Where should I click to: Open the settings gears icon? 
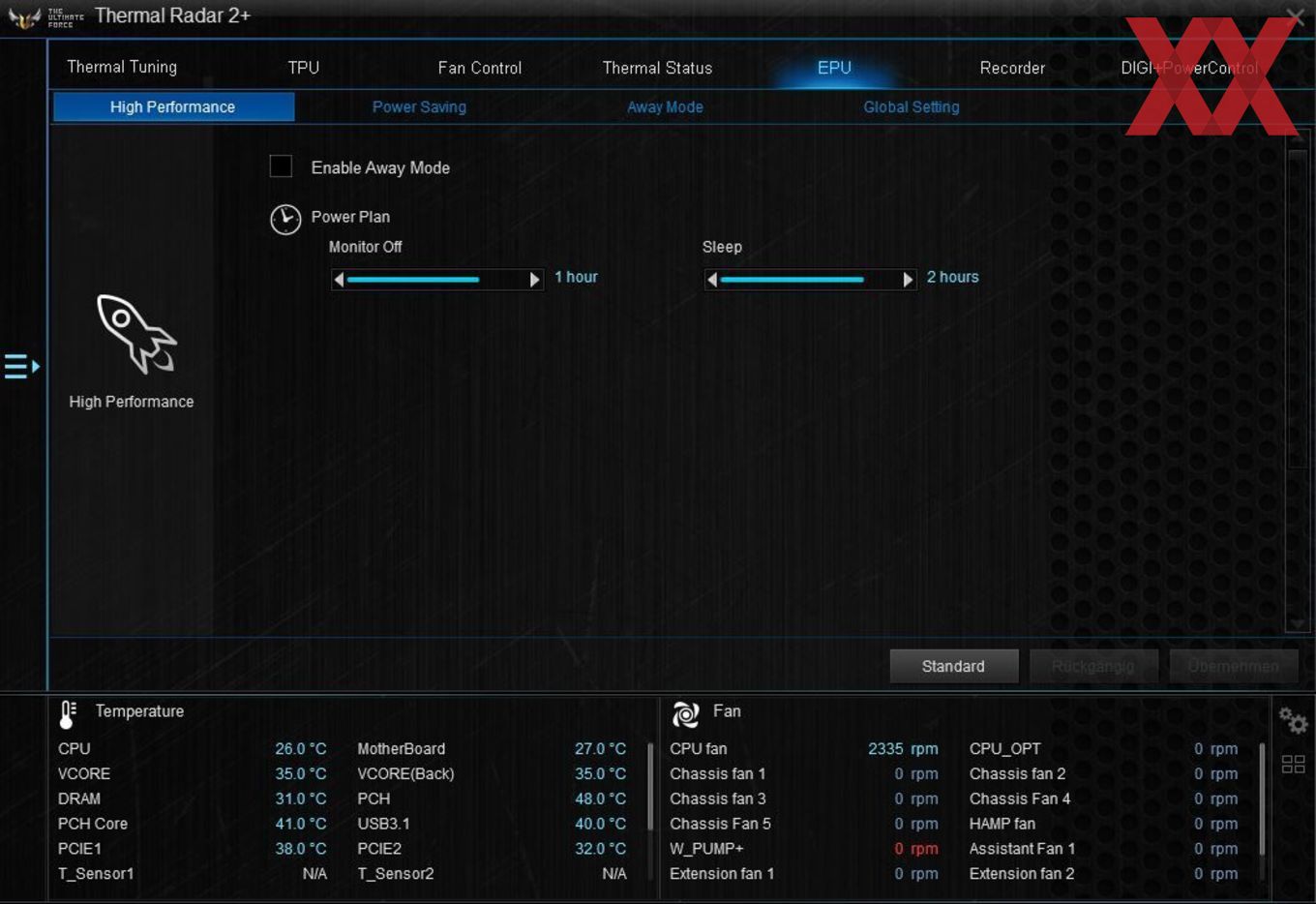point(1293,720)
